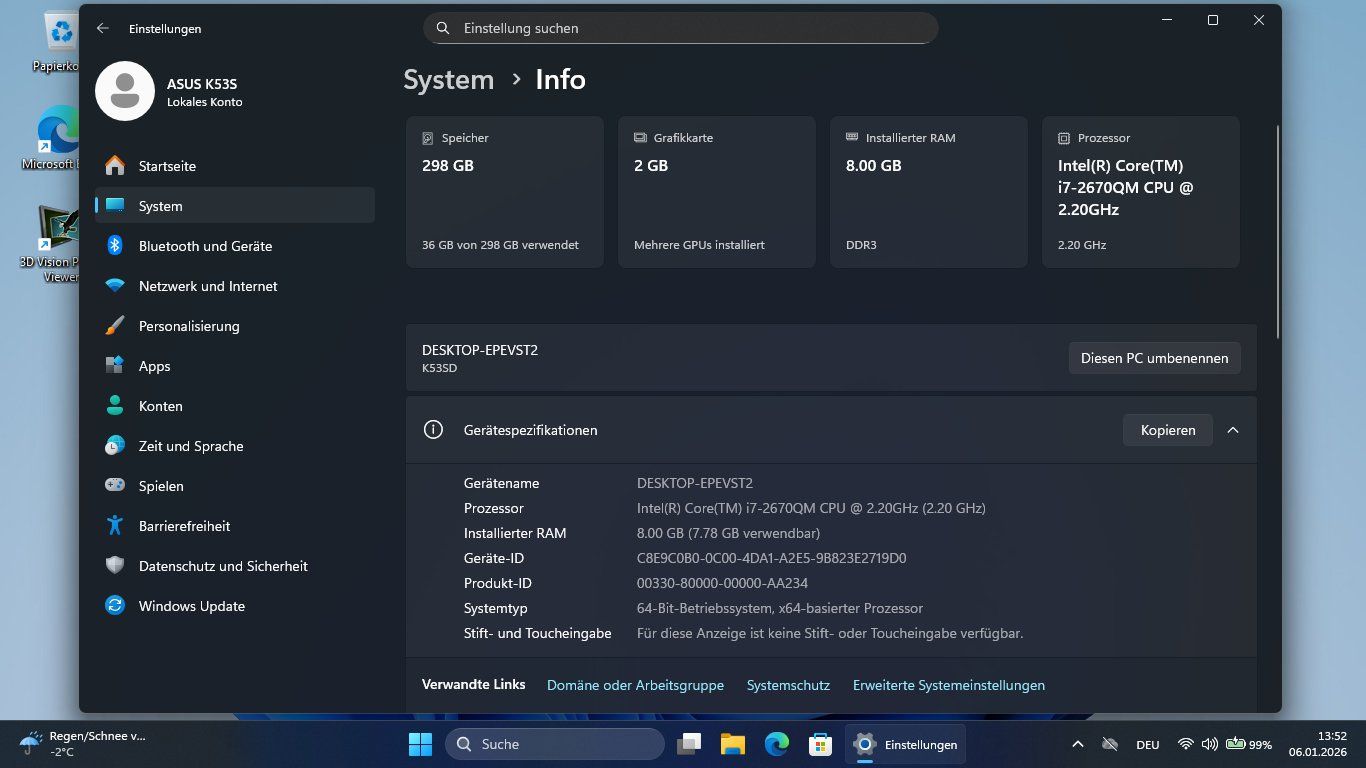
Task: Click the Barrierefreiheit figure icon
Action: pos(115,526)
